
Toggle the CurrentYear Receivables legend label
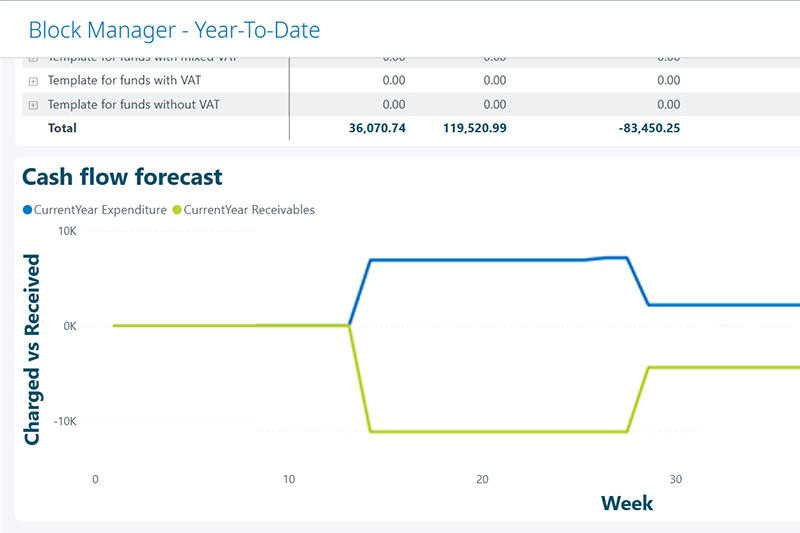point(250,210)
